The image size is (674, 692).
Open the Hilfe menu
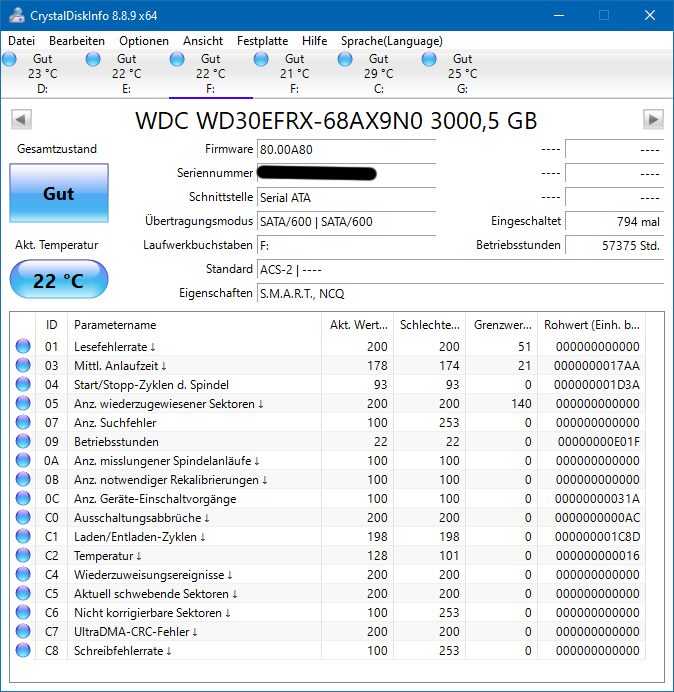[x=314, y=41]
